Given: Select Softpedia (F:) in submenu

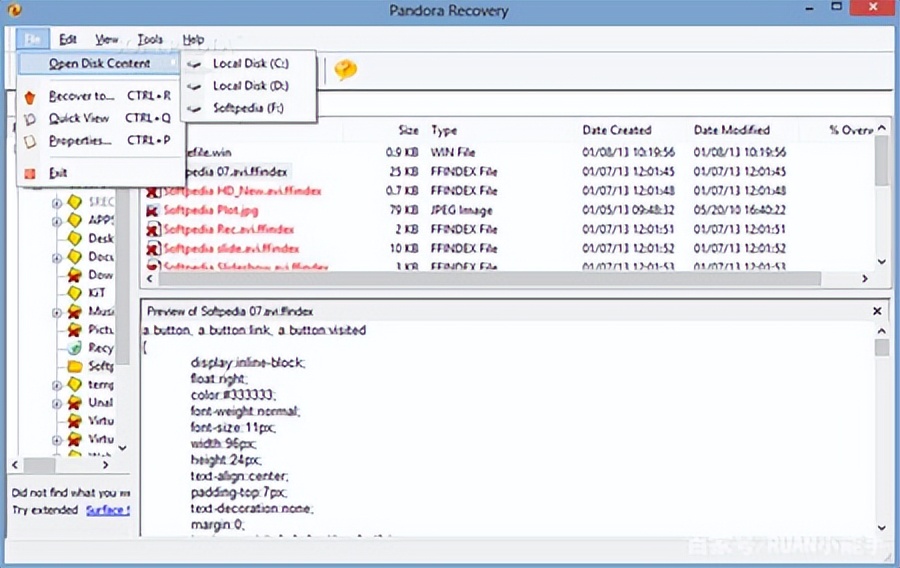Looking at the screenshot, I should [x=248, y=108].
